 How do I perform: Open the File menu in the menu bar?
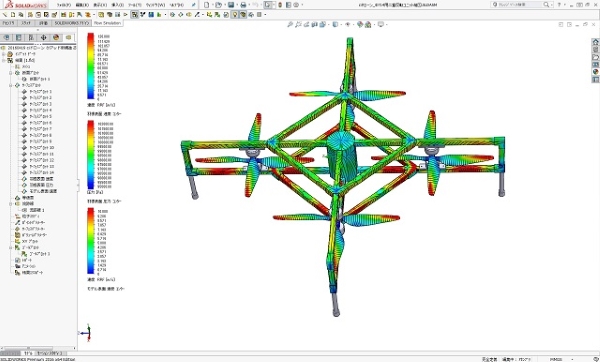[x=64, y=5]
